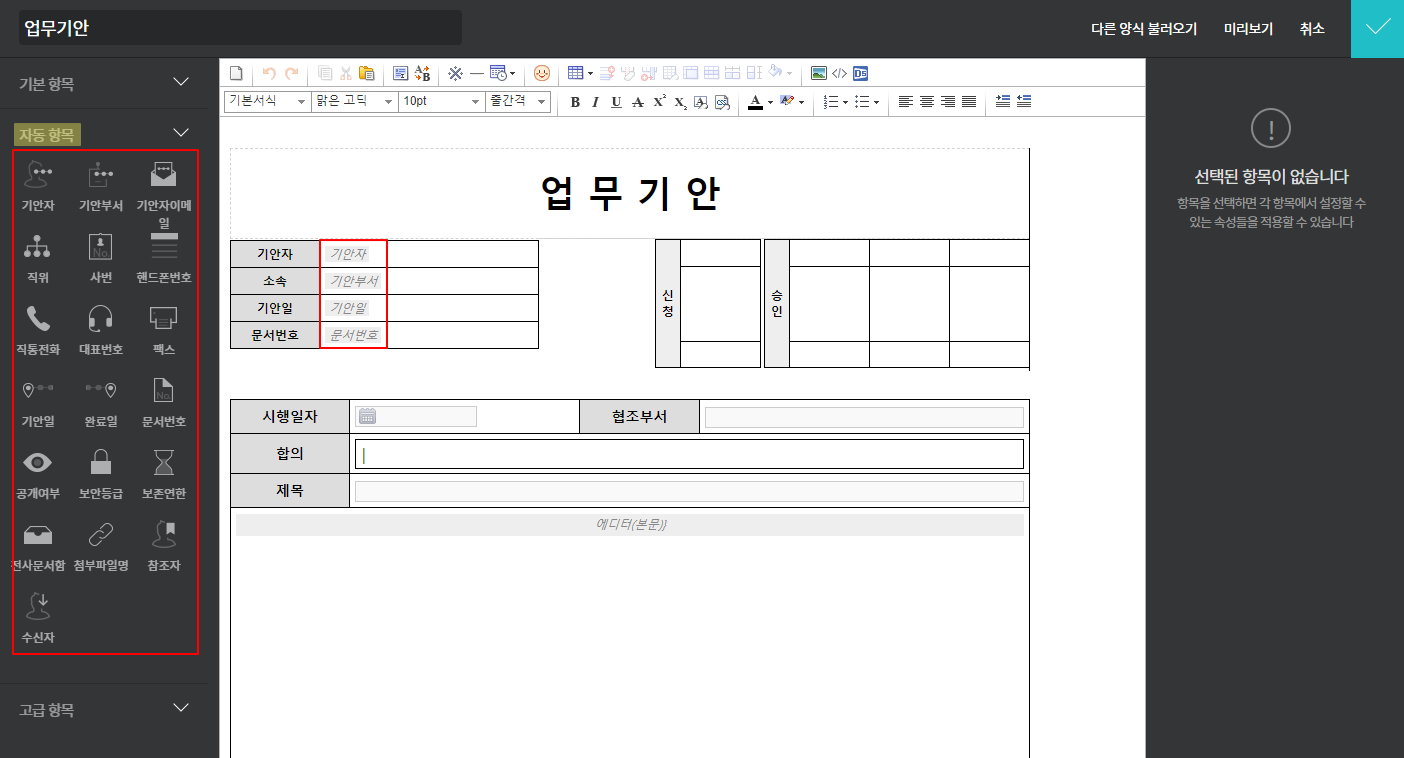Click the 협조부서 input field
Screen dimensions: 1404x758
tap(864, 417)
